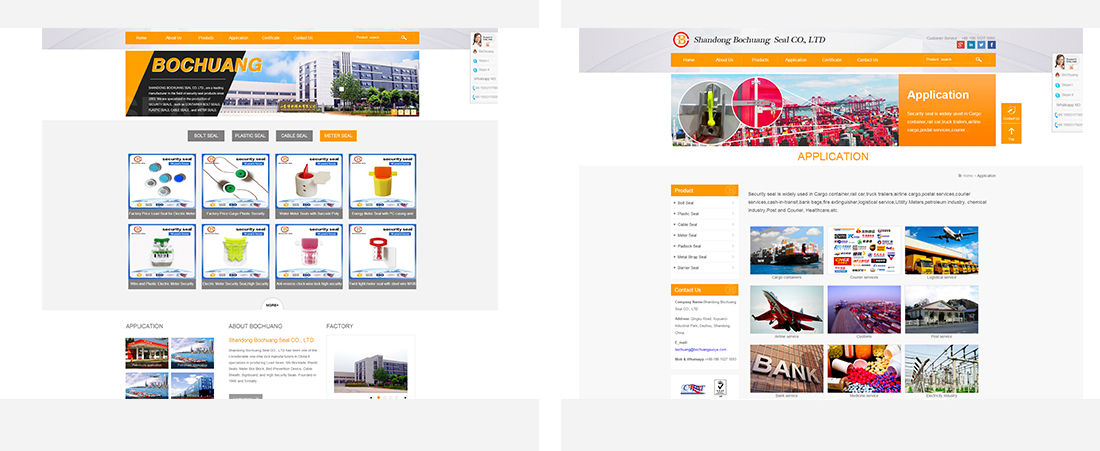The image size is (1100, 451).
Task: Open the Contact Us menu on the right page
Action: [x=868, y=60]
